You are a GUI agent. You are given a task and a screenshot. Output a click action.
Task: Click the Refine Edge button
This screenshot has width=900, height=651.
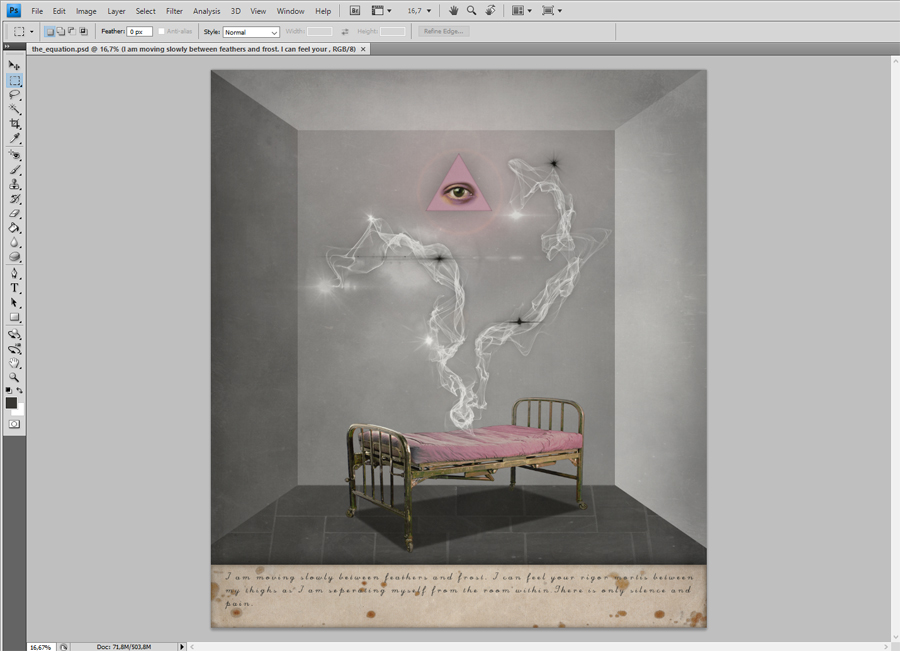[444, 32]
